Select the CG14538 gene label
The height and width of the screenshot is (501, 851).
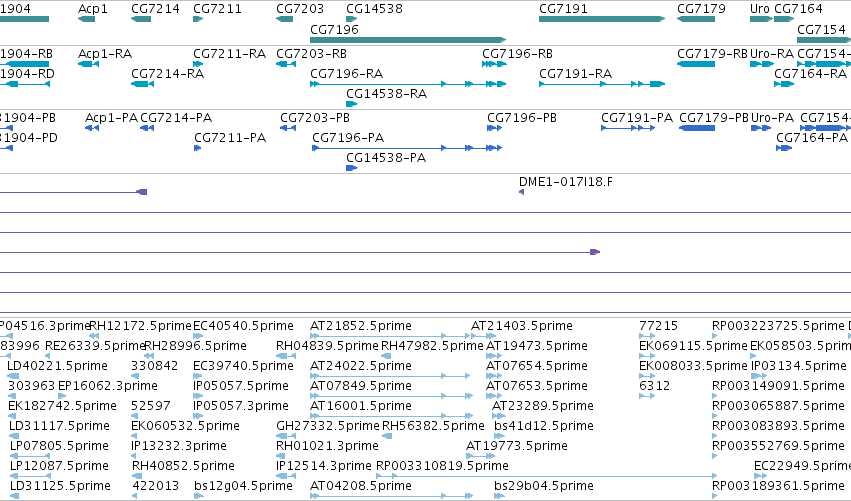pyautogui.click(x=374, y=9)
